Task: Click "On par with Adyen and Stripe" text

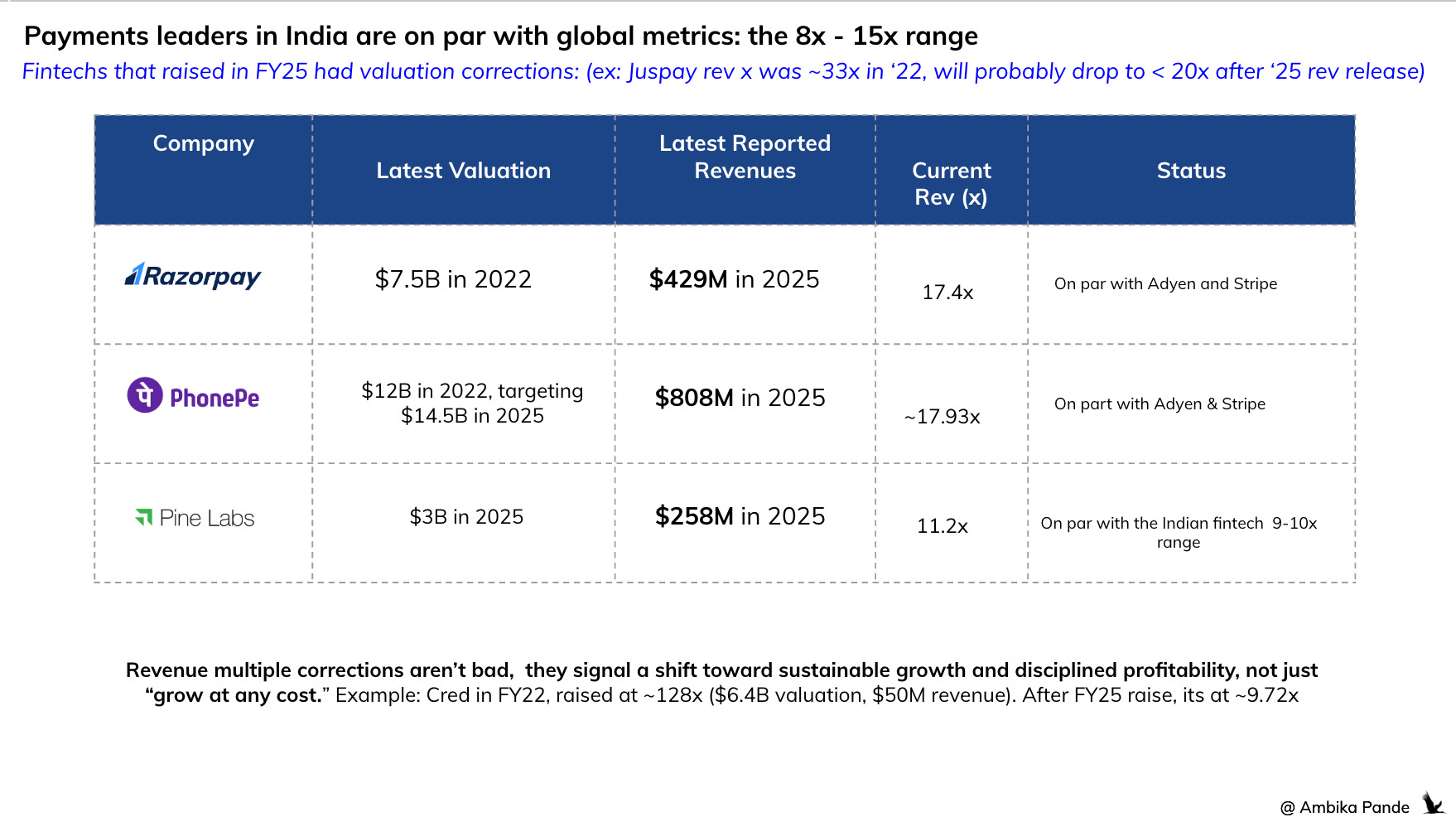Action: (x=1165, y=283)
